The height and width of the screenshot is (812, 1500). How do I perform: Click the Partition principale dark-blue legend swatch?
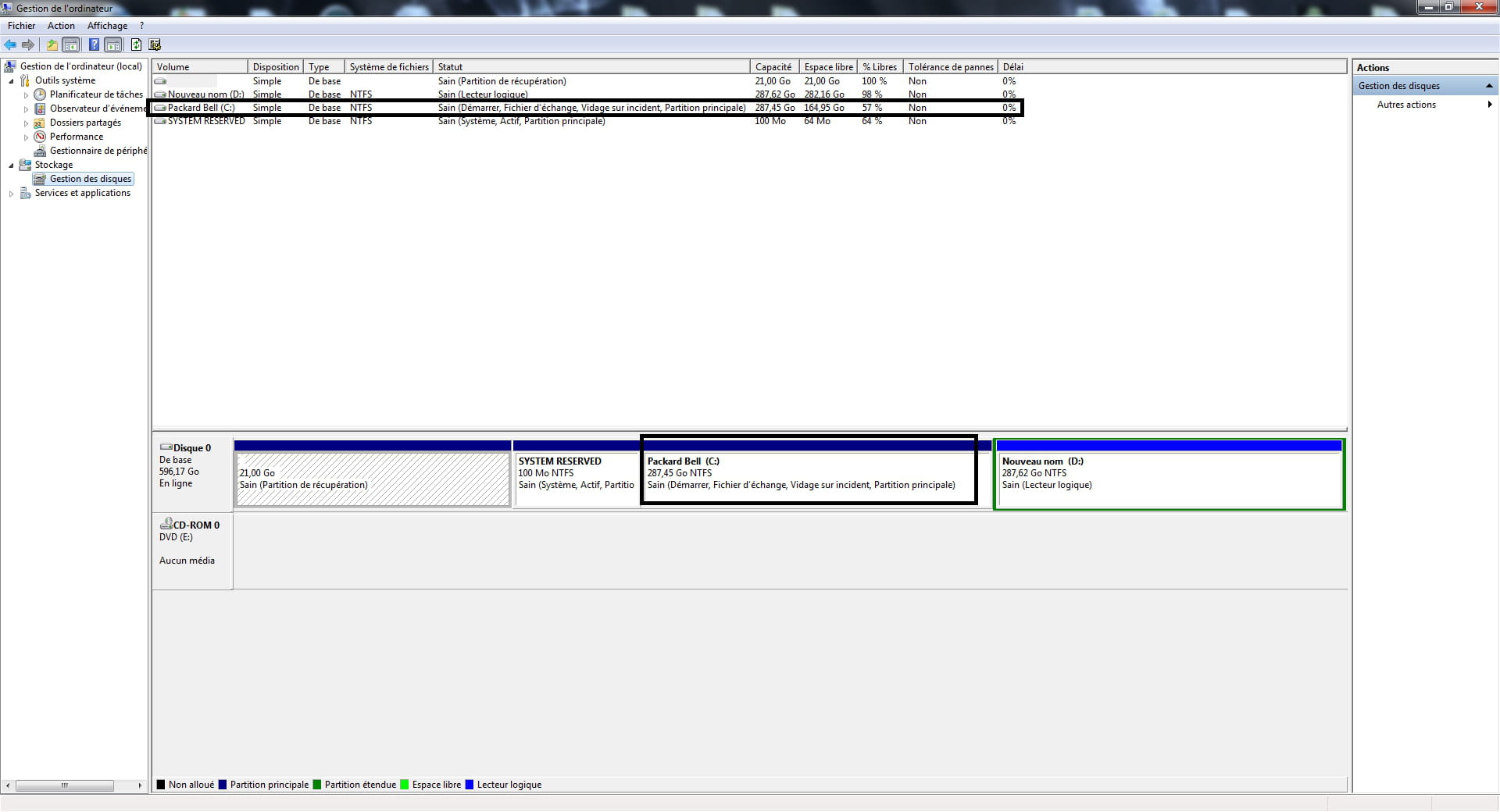click(223, 785)
